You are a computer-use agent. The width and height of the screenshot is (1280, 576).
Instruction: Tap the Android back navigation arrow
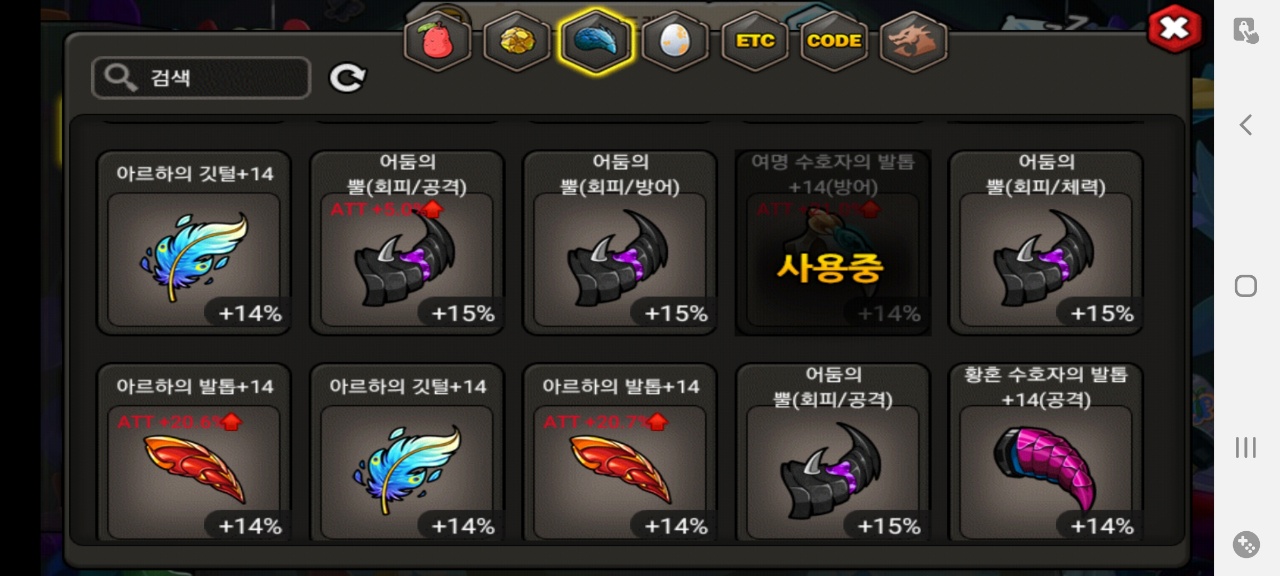click(x=1246, y=125)
